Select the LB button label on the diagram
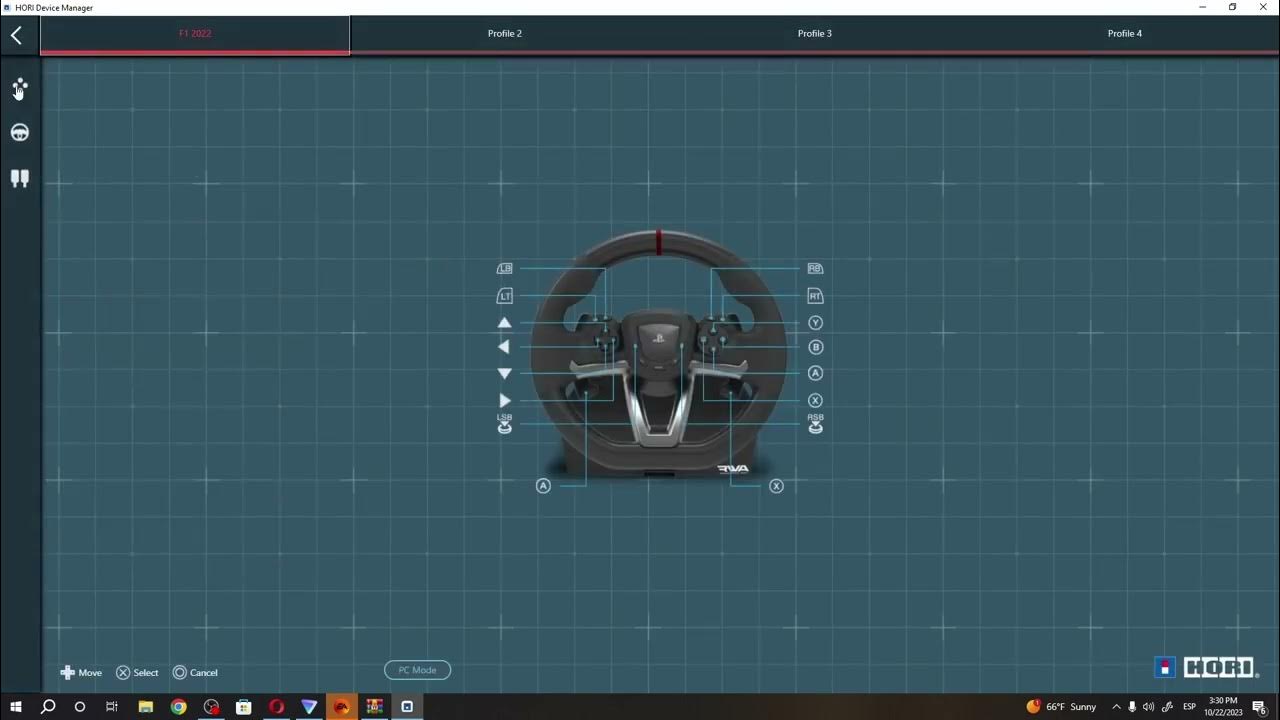 [505, 268]
